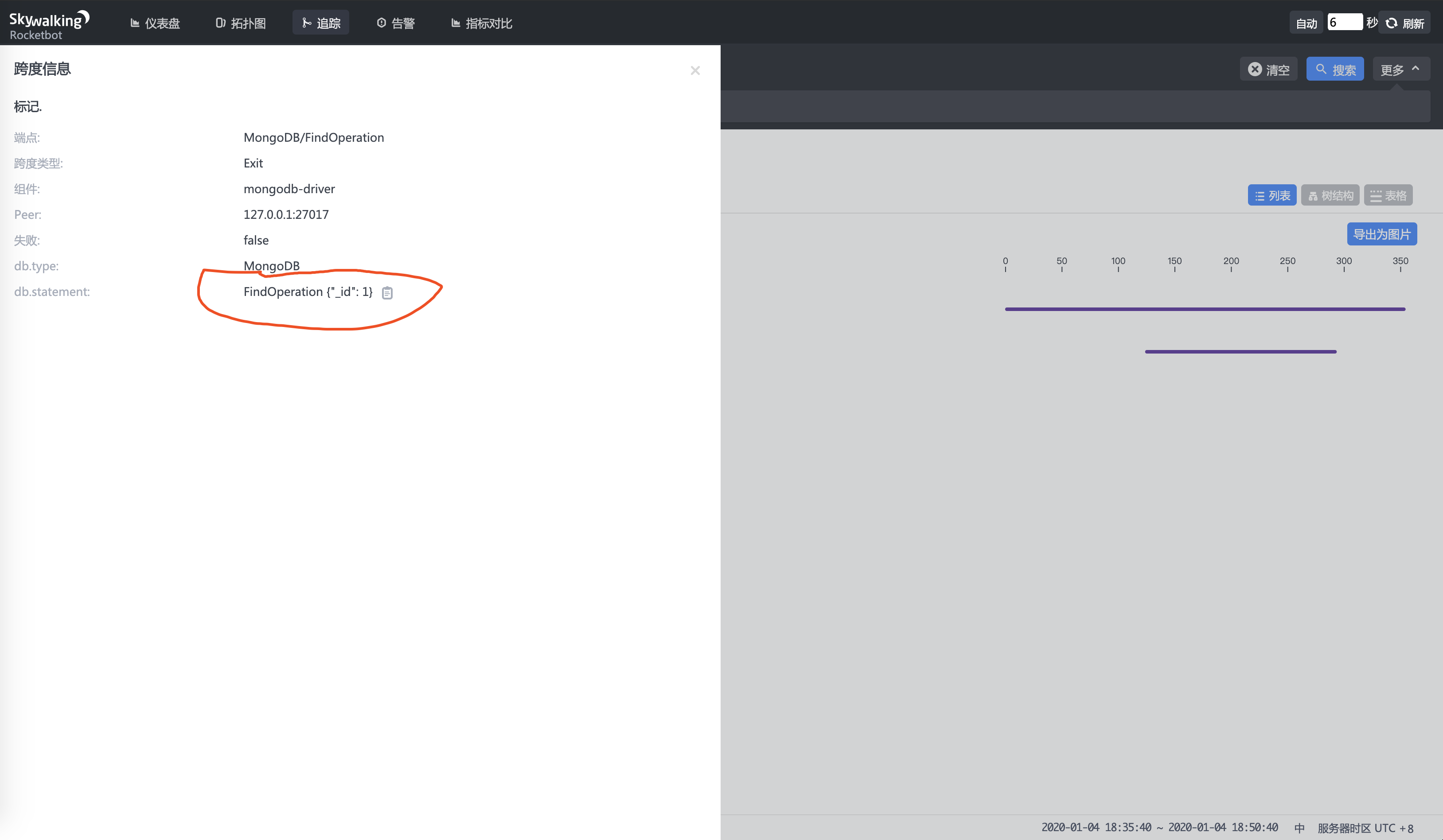Click the Skywalking Rocketbot logo

(49, 25)
